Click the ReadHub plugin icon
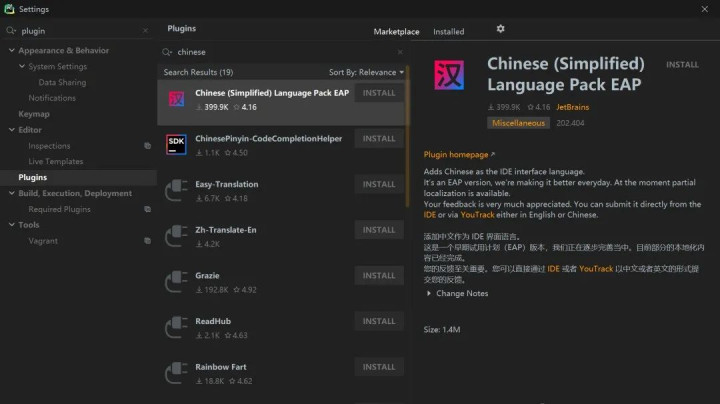 point(177,327)
